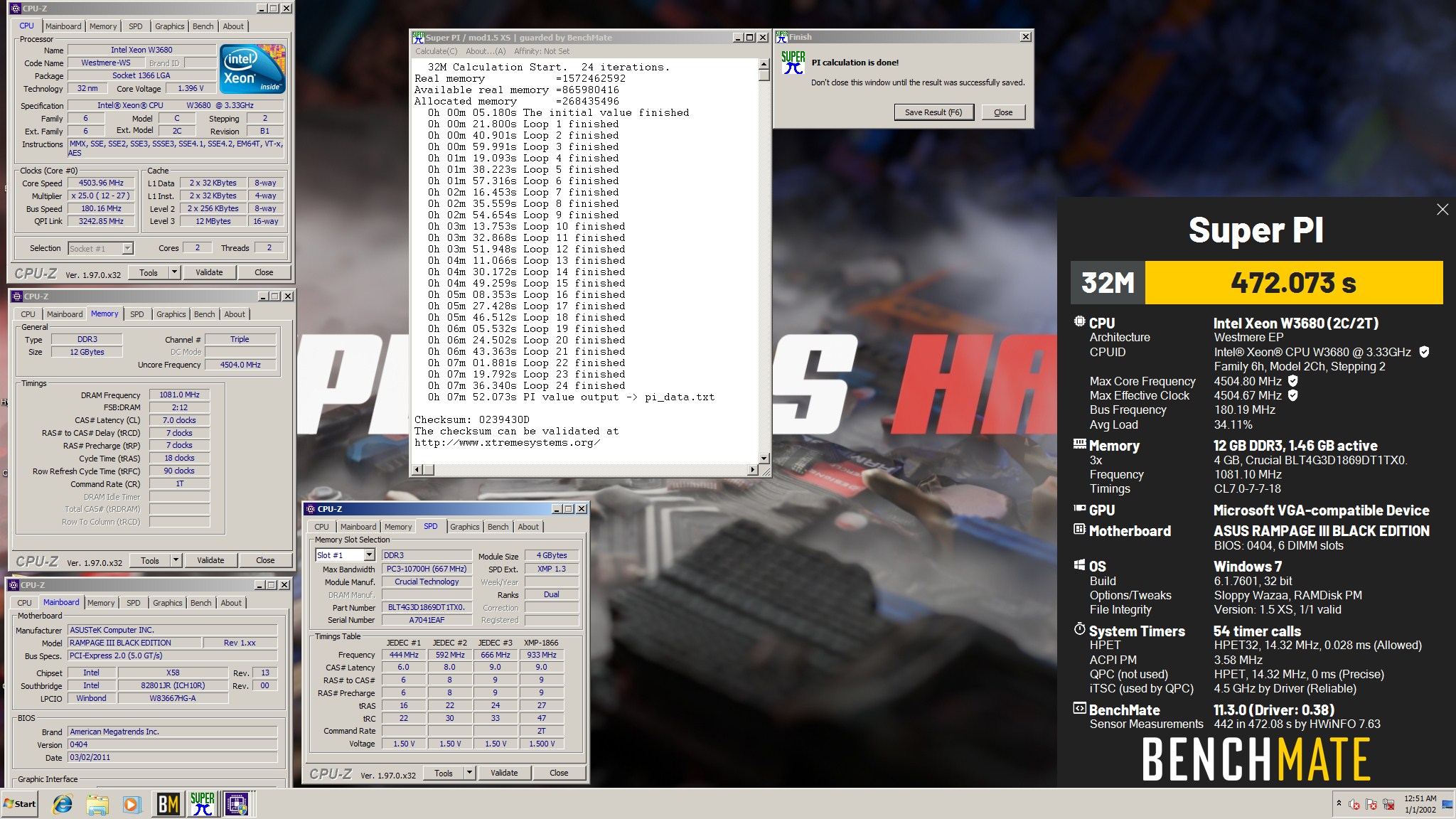
Task: Open Graphics tab in CPU-Z SPD window
Action: point(464,527)
